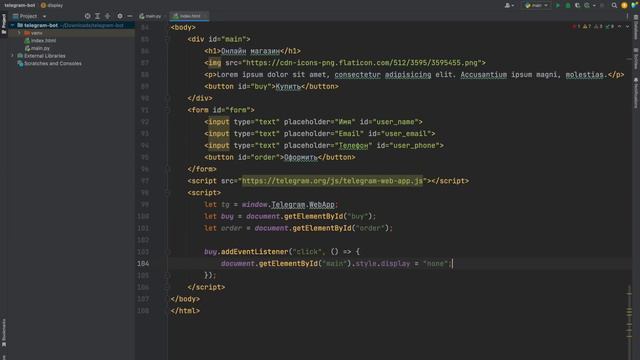Click the stop button in the run toolbar

pyautogui.click(x=602, y=5)
